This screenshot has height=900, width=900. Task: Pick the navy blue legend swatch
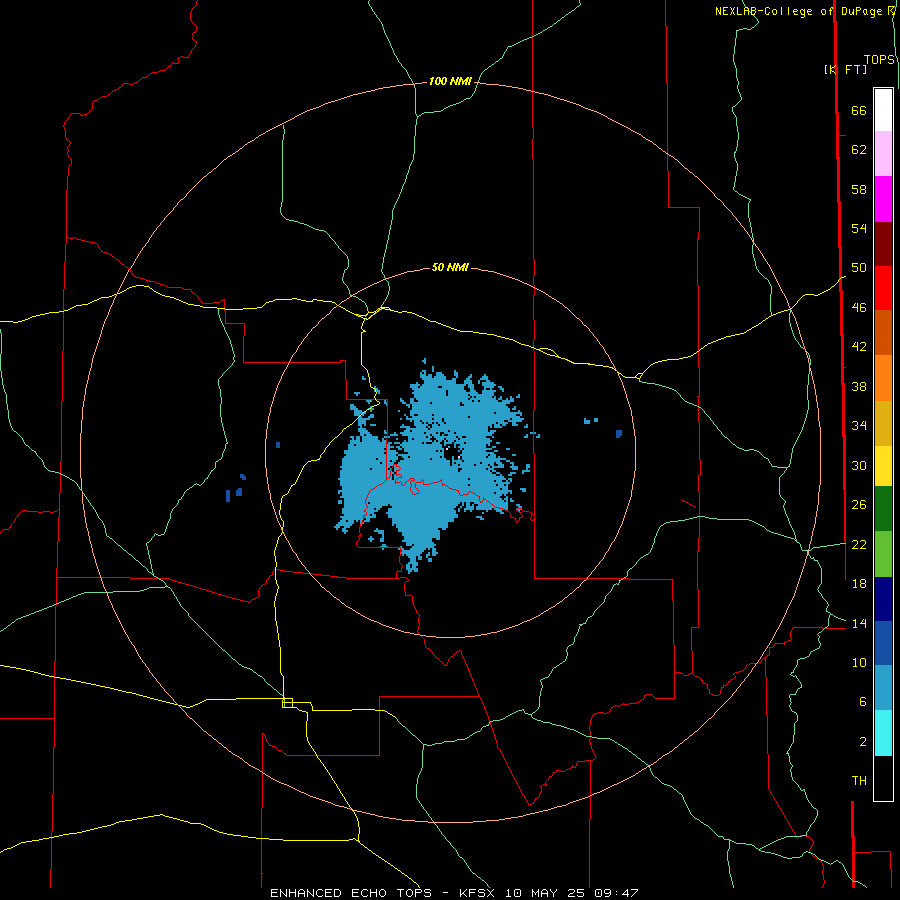click(883, 599)
